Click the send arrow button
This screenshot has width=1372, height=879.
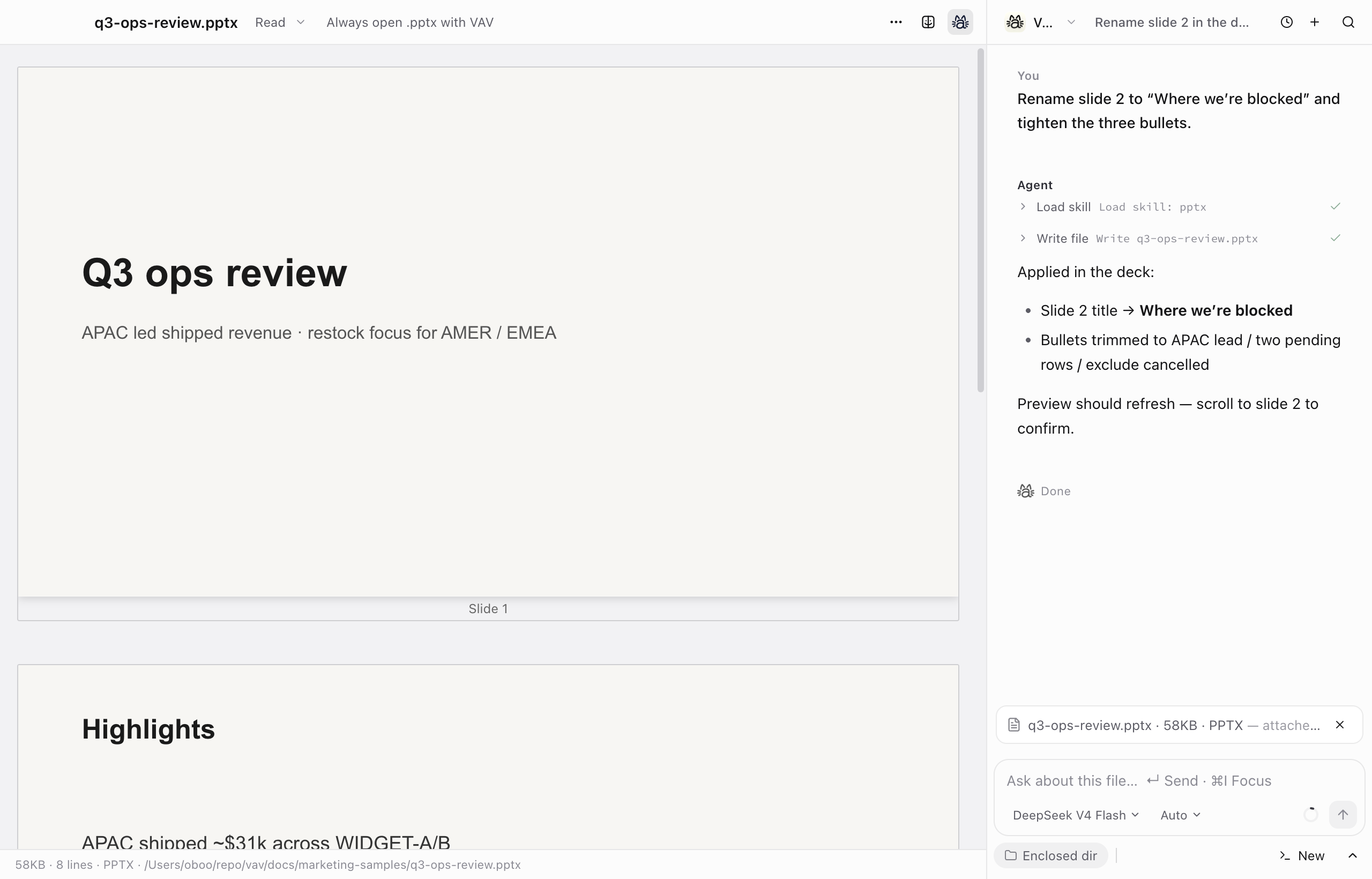1343,815
